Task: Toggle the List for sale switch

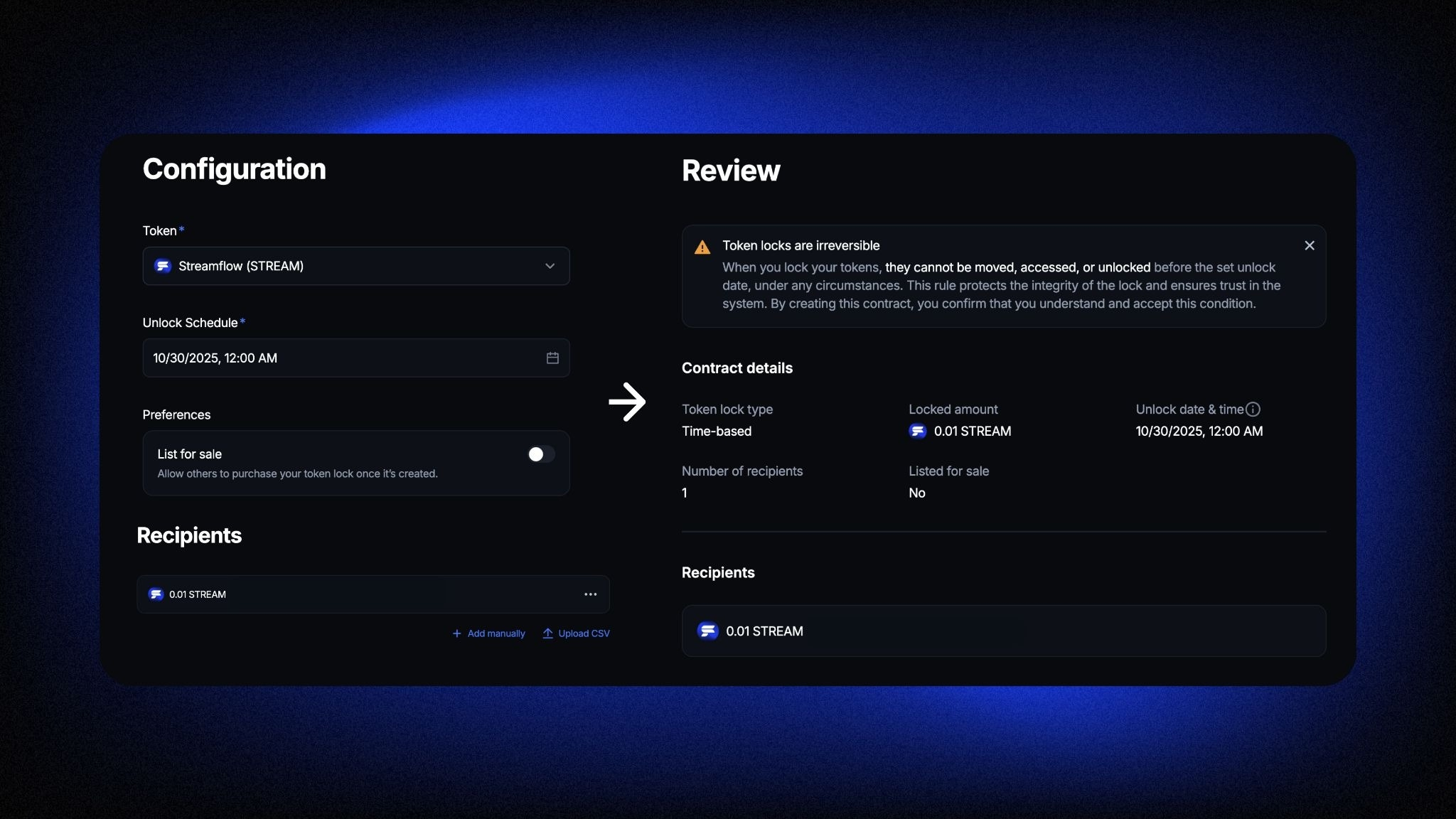Action: [541, 454]
